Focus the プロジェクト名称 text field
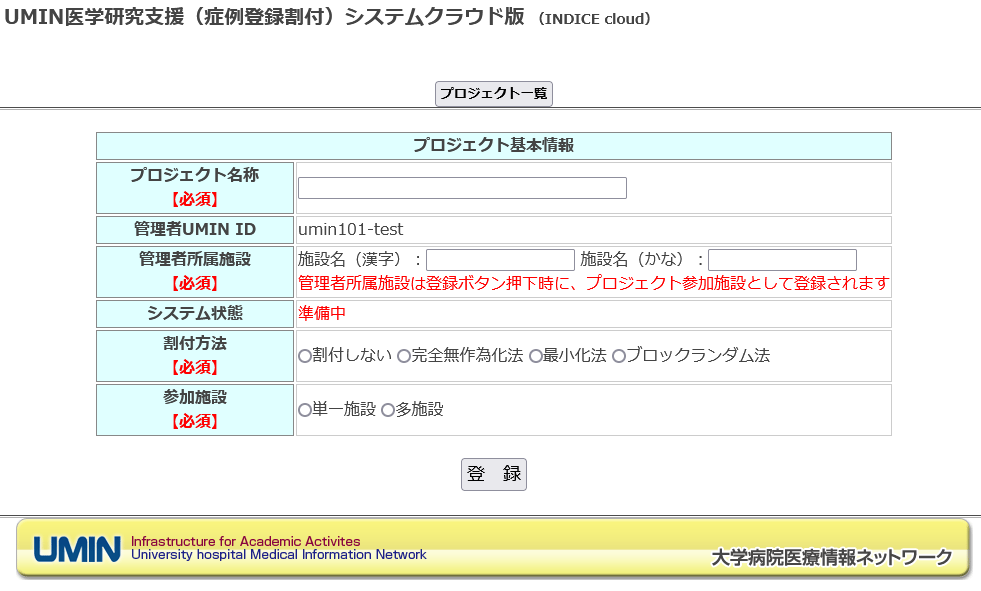981x591 pixels. coord(462,188)
